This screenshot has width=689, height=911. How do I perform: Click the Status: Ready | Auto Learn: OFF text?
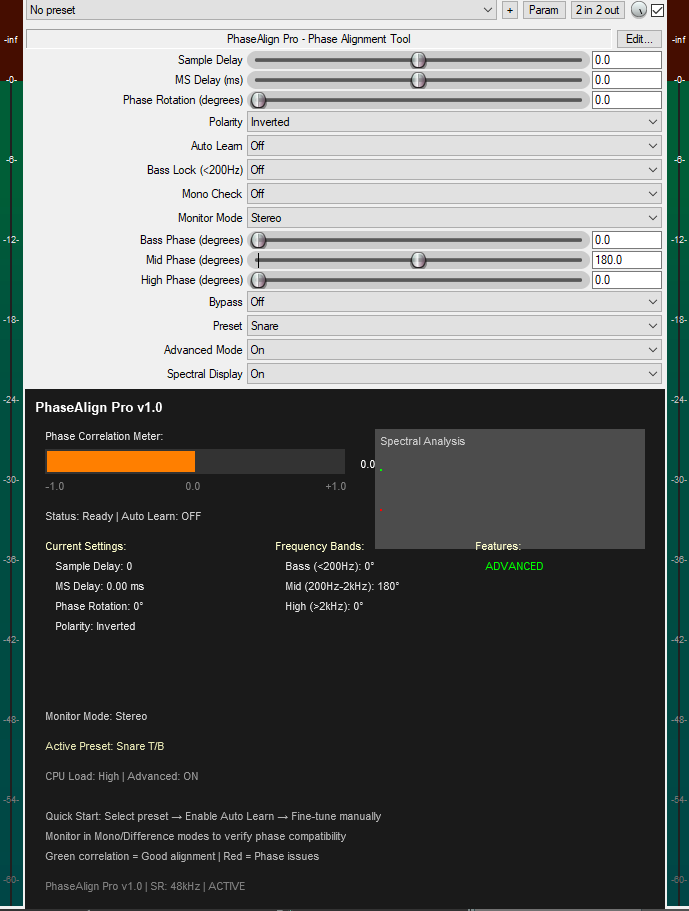123,516
